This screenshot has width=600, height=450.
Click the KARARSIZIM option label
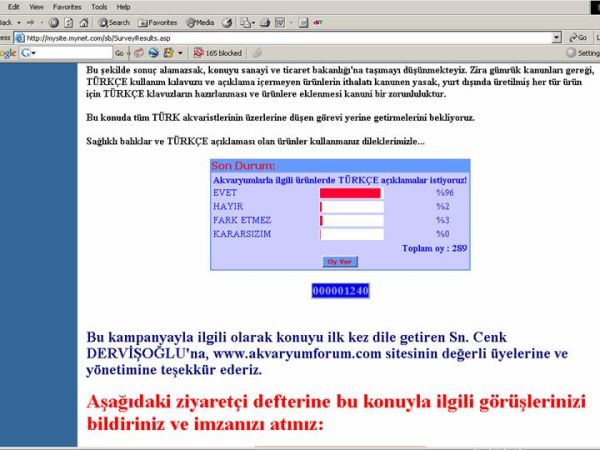point(242,234)
